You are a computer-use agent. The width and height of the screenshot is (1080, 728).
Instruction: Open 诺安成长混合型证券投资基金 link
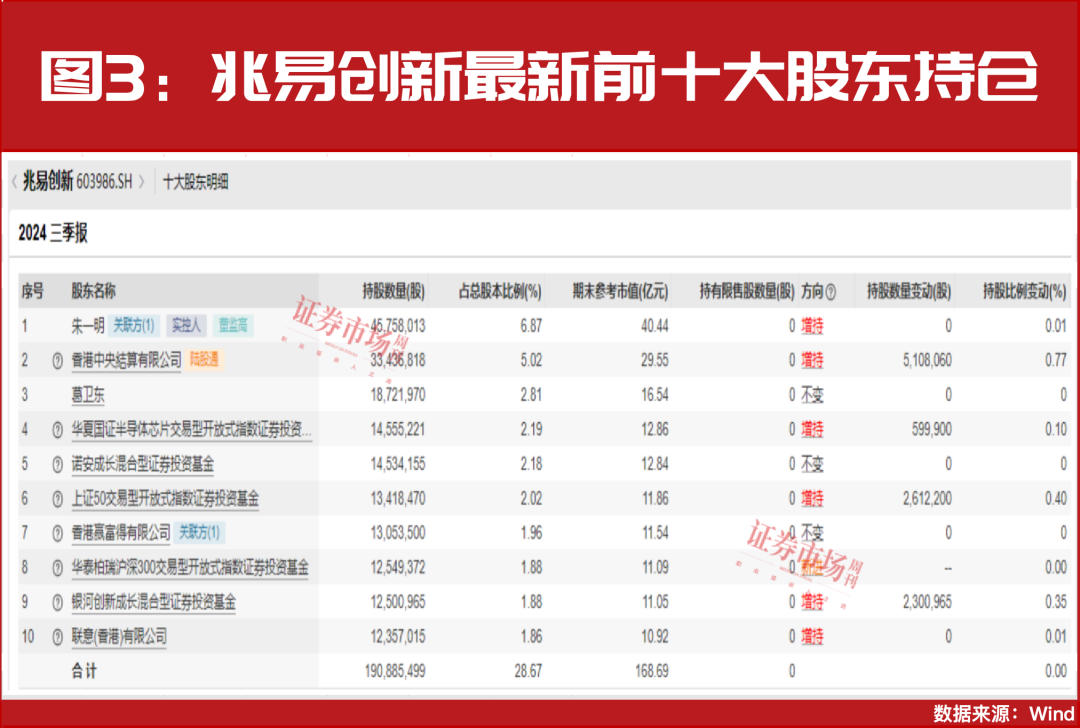(143, 464)
